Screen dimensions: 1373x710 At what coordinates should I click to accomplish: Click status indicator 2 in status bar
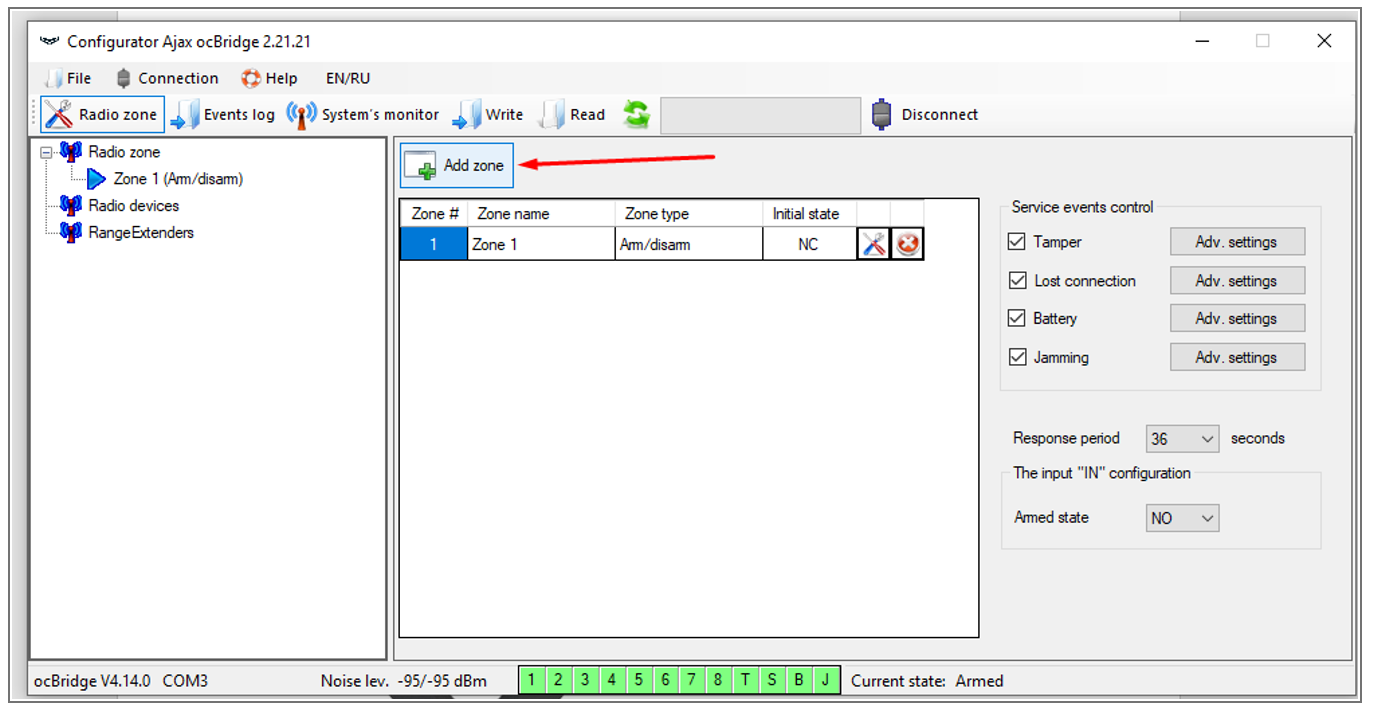[558, 681]
